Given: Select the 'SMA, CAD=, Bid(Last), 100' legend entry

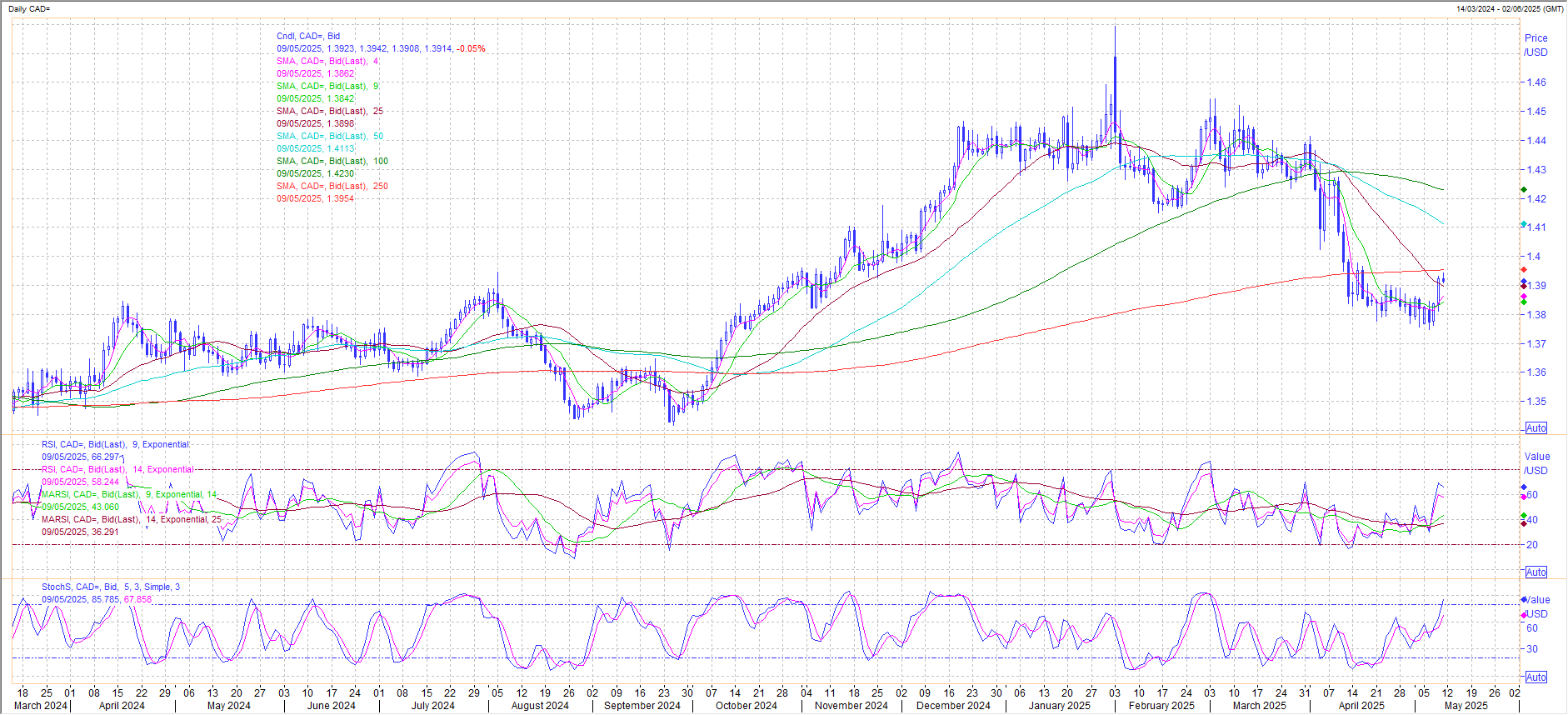Looking at the screenshot, I should (332, 161).
